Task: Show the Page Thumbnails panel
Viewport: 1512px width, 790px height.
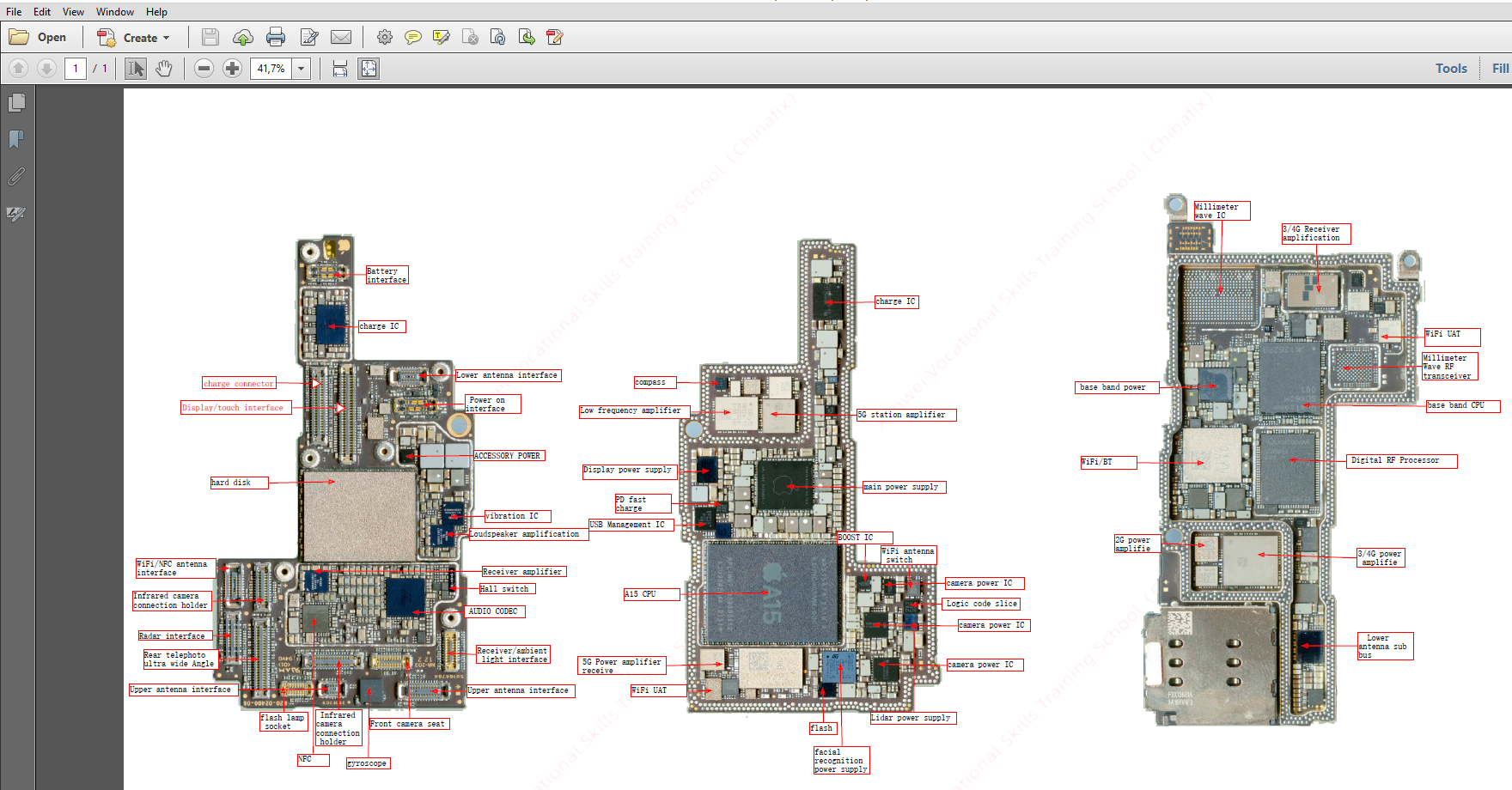Action: pyautogui.click(x=16, y=103)
